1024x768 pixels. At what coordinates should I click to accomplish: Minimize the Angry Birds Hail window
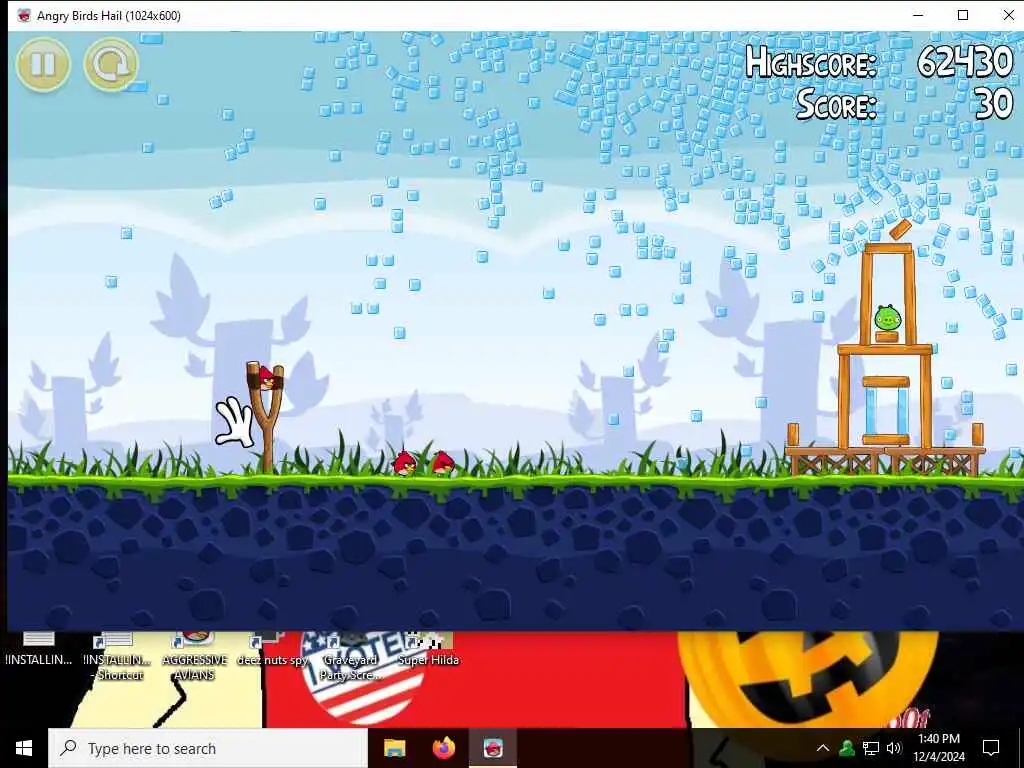(918, 15)
